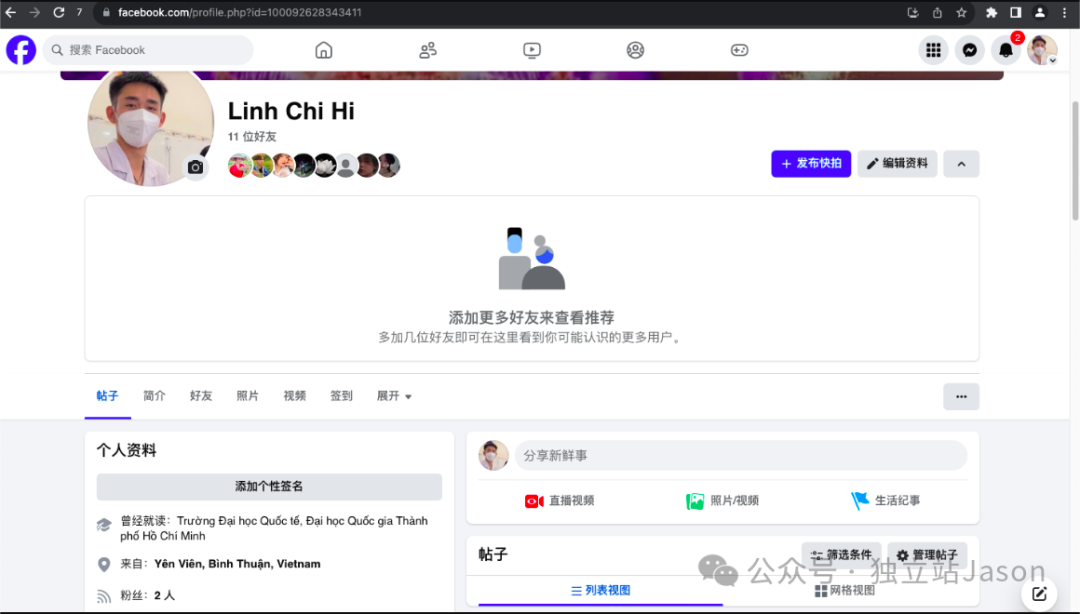This screenshot has width=1080, height=614.
Task: Expand the 展开 dropdown in profile tabs
Action: click(x=394, y=396)
